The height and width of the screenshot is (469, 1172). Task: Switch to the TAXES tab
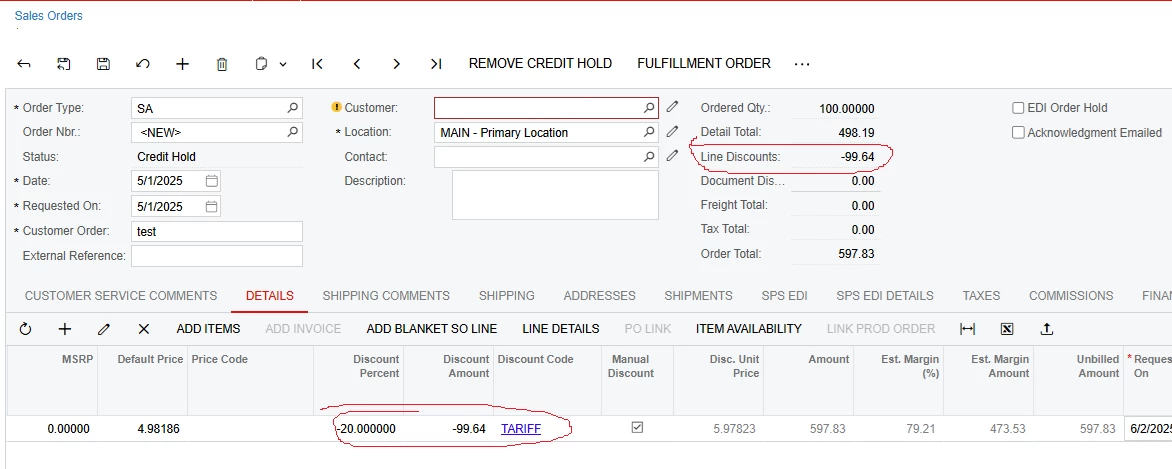(x=981, y=295)
